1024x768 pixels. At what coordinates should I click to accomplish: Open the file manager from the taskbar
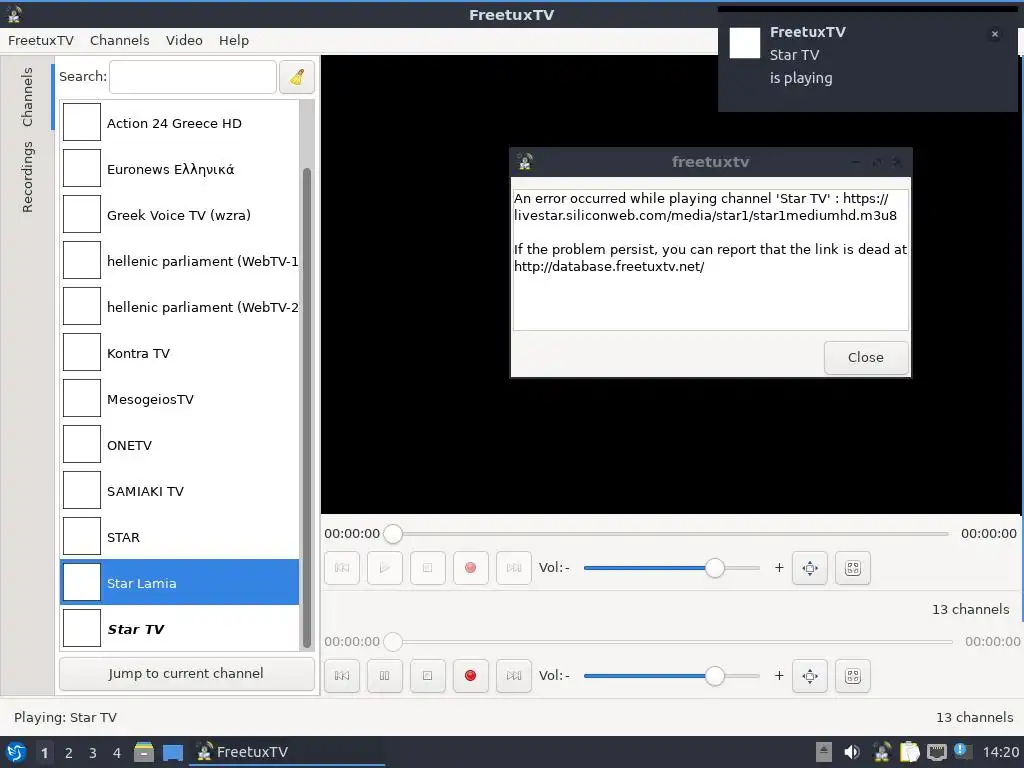pyautogui.click(x=144, y=752)
